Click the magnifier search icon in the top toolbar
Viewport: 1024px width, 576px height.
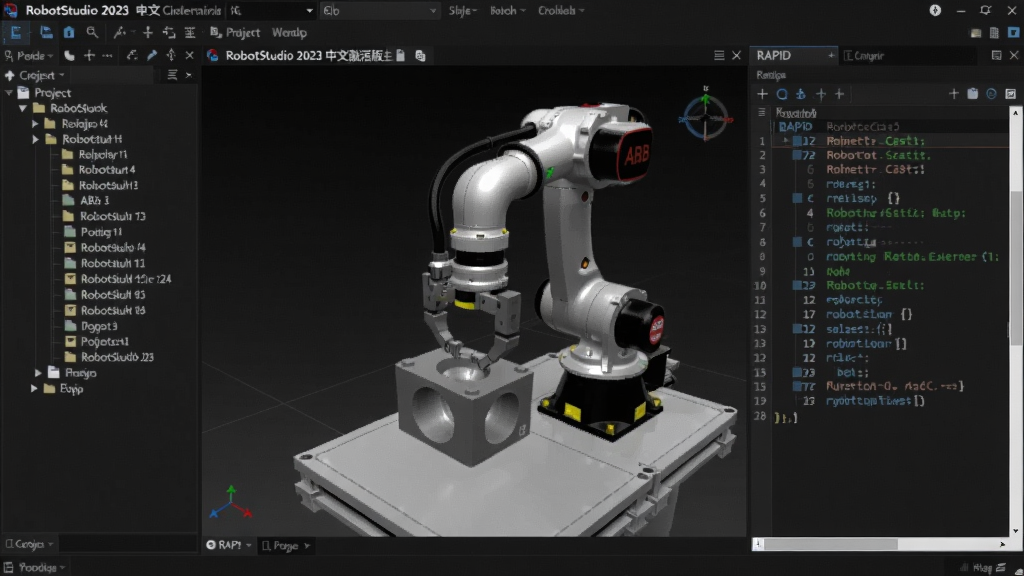coord(92,32)
